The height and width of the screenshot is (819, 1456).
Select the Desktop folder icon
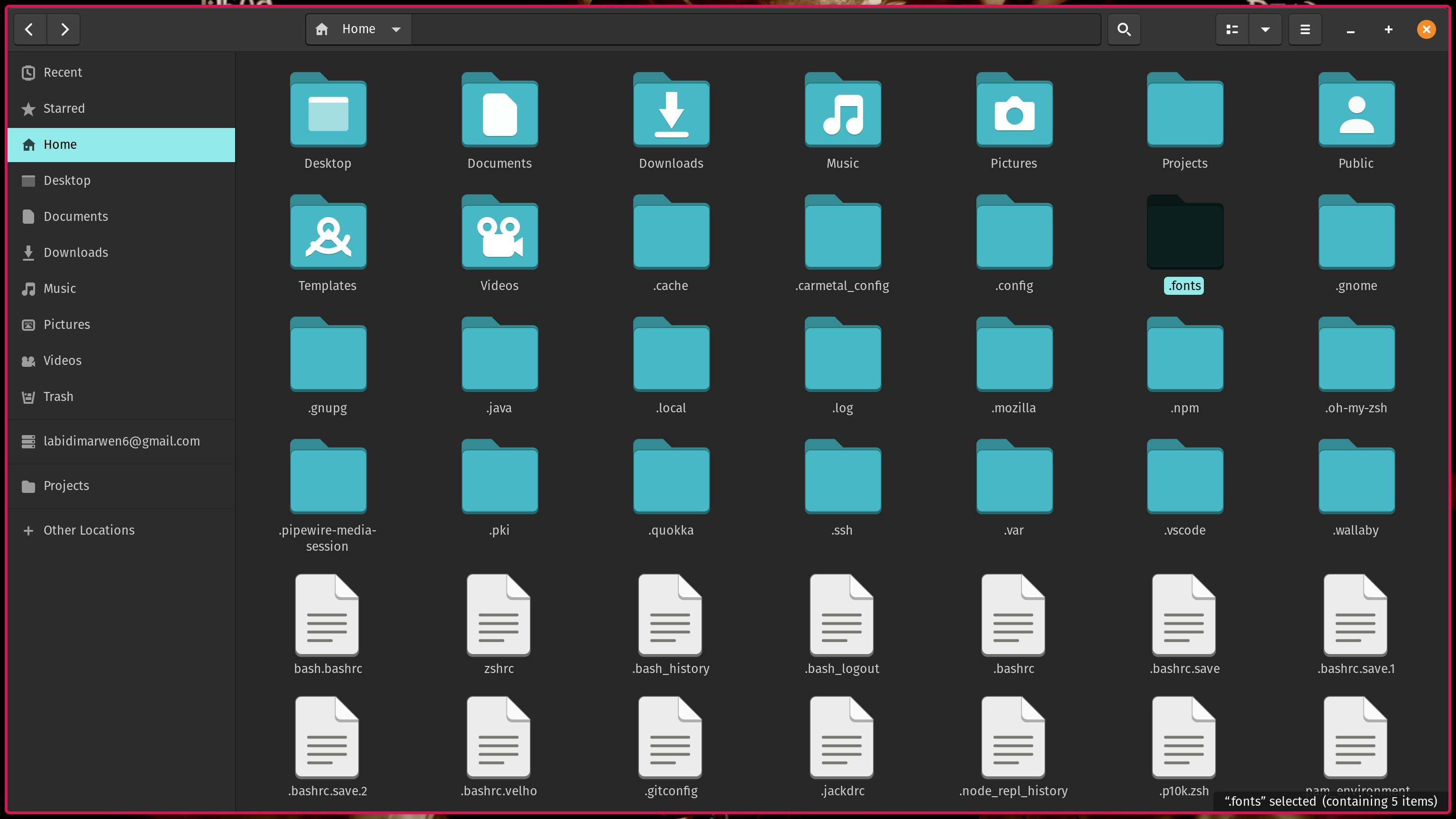tap(328, 109)
